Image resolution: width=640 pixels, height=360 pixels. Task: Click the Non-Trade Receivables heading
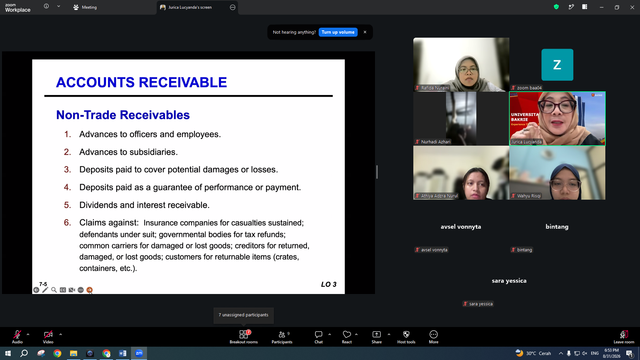(x=123, y=115)
